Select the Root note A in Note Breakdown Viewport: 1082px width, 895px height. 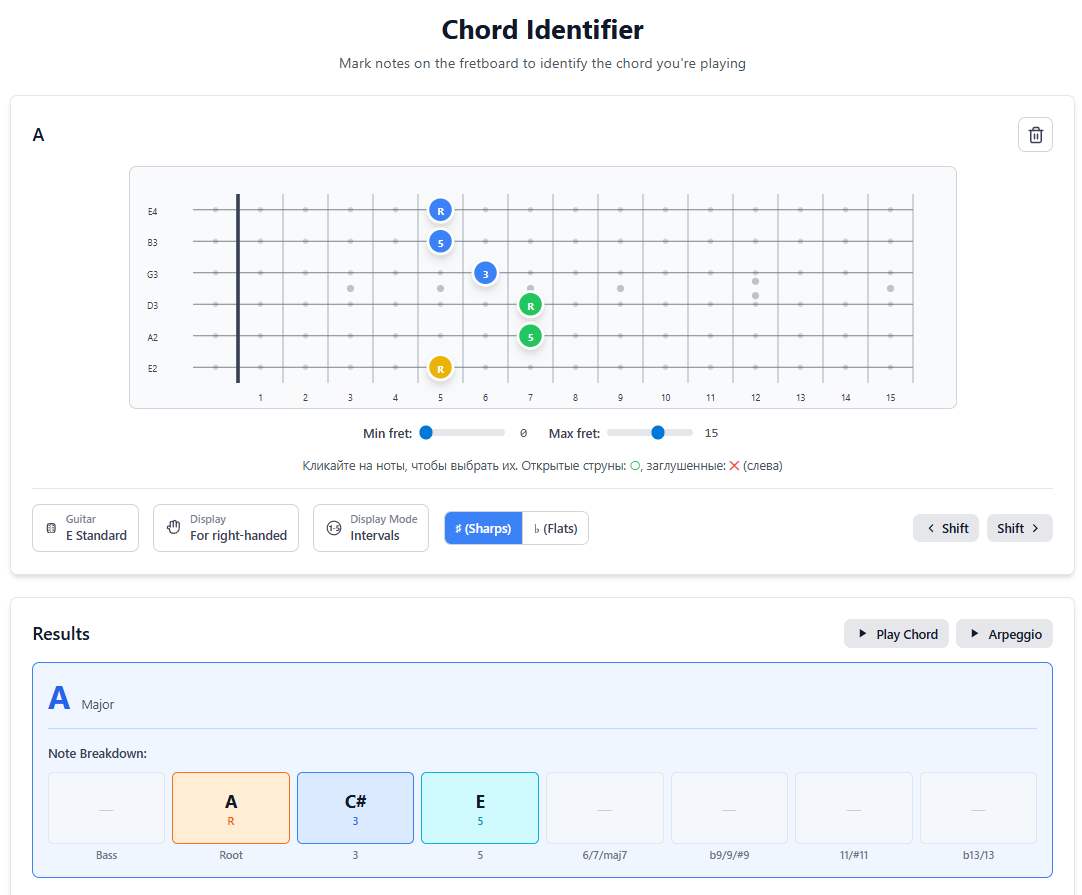(231, 807)
